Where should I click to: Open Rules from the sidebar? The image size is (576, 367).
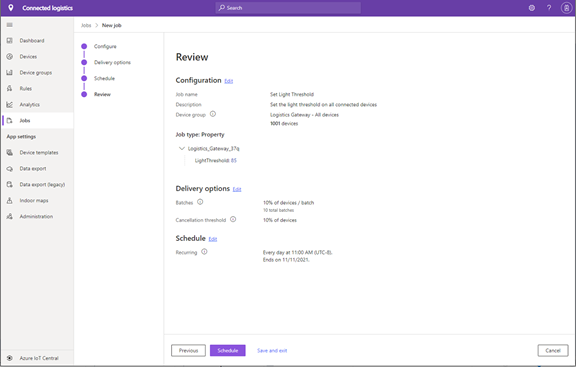click(x=26, y=89)
